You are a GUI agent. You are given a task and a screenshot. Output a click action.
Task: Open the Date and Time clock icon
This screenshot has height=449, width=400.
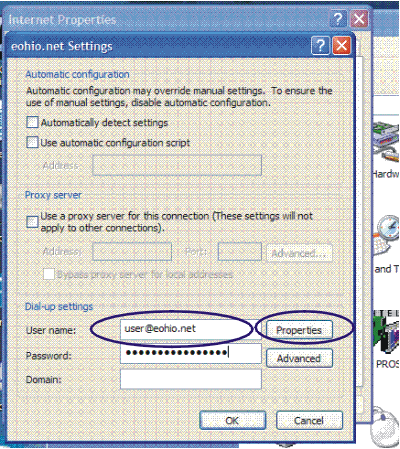pyautogui.click(x=387, y=235)
